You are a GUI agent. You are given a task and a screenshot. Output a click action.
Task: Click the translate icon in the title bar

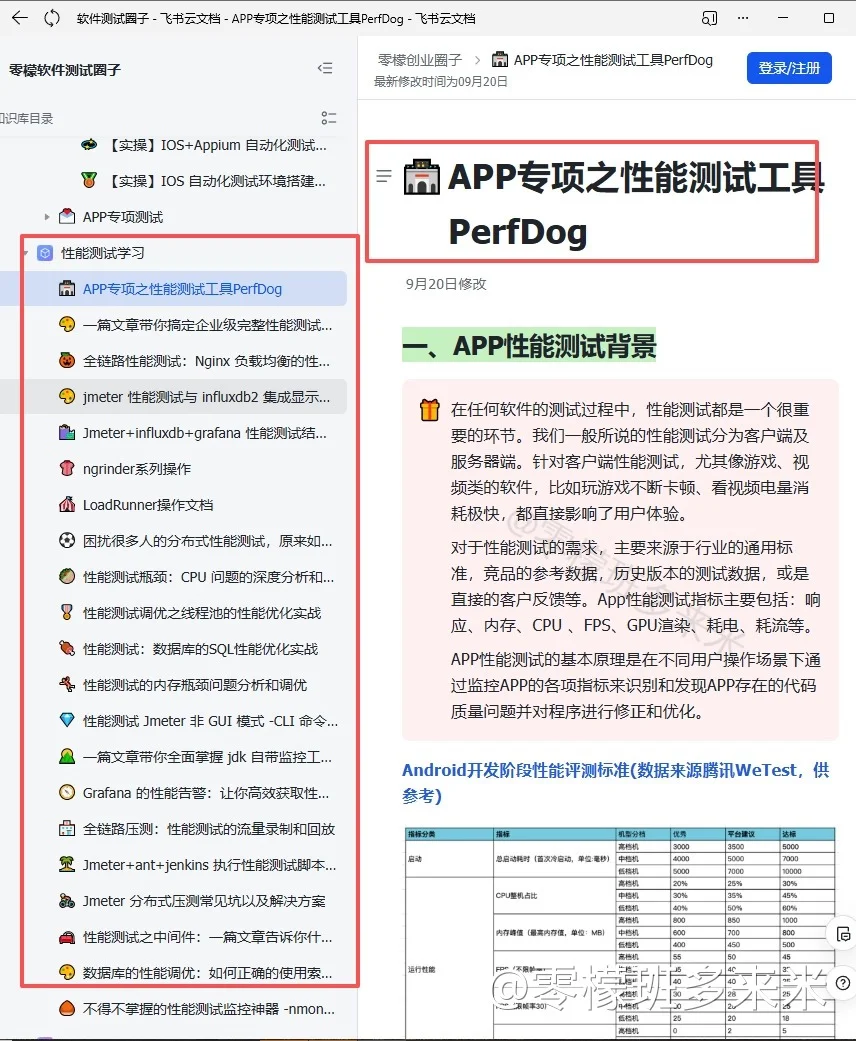tap(709, 18)
